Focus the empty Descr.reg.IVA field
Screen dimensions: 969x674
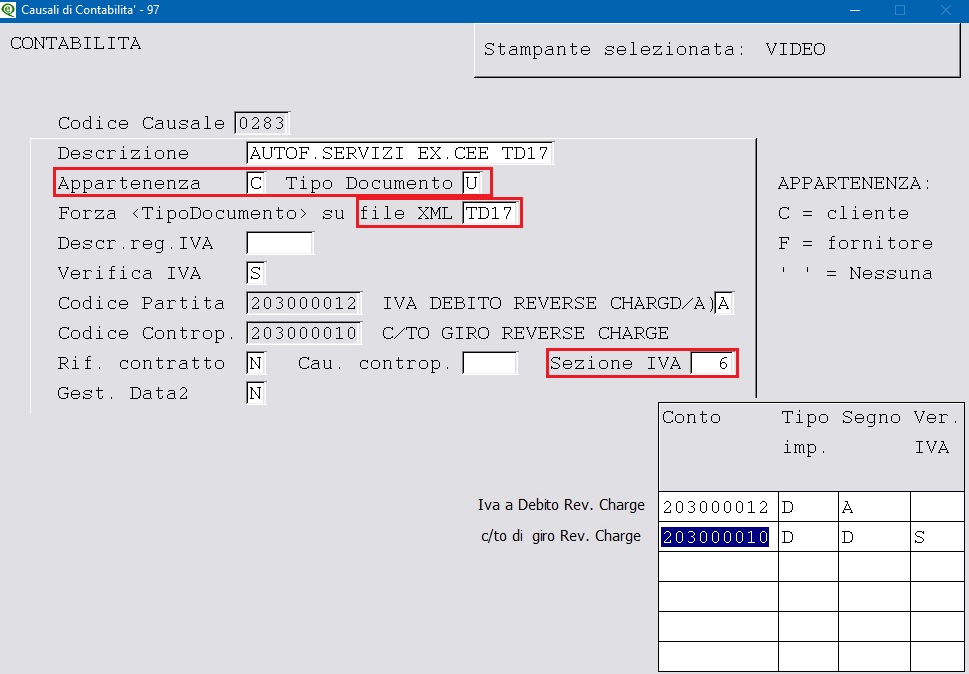pos(279,244)
